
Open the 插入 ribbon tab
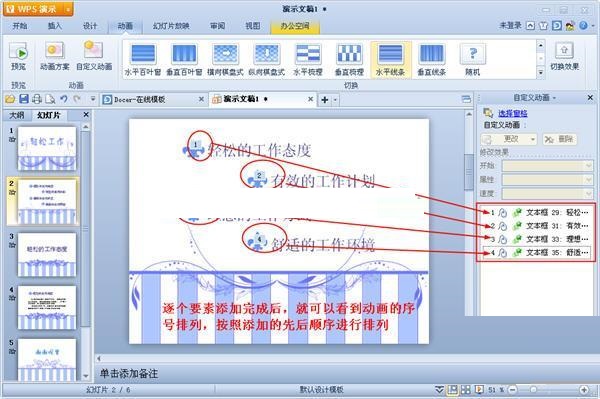pos(54,26)
